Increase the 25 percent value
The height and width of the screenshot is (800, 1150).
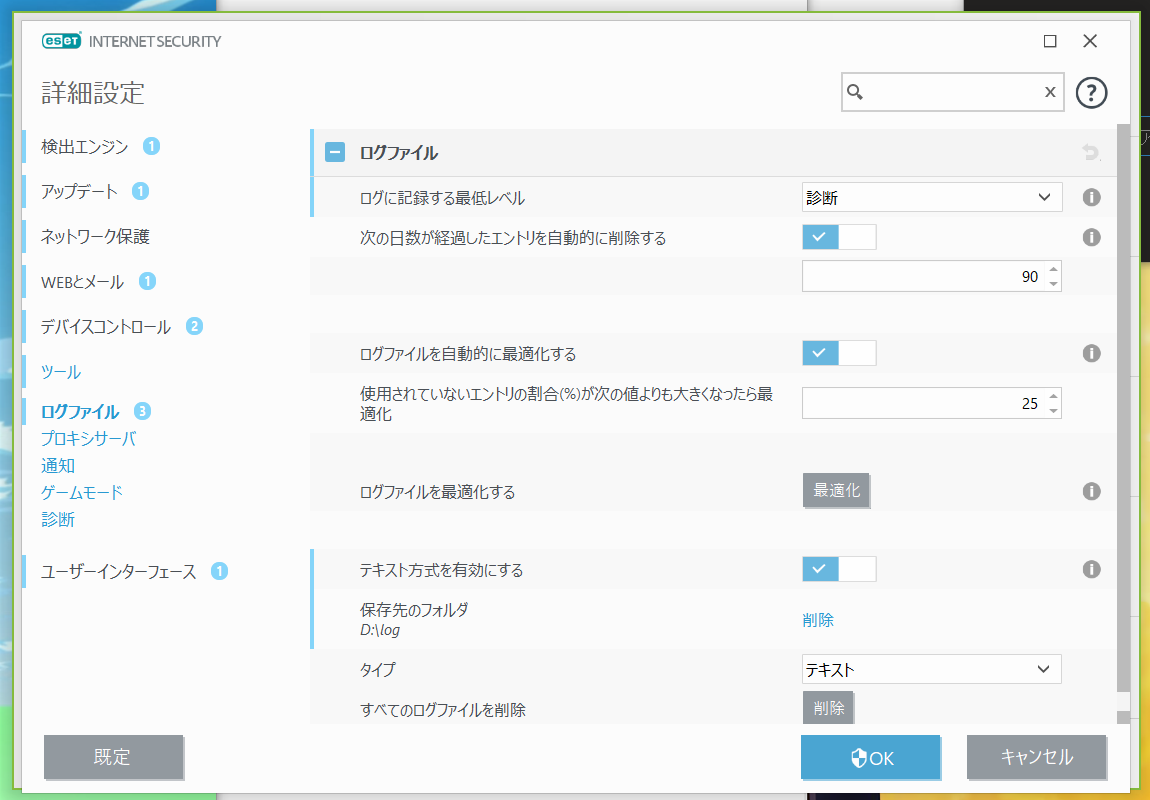point(1053,396)
